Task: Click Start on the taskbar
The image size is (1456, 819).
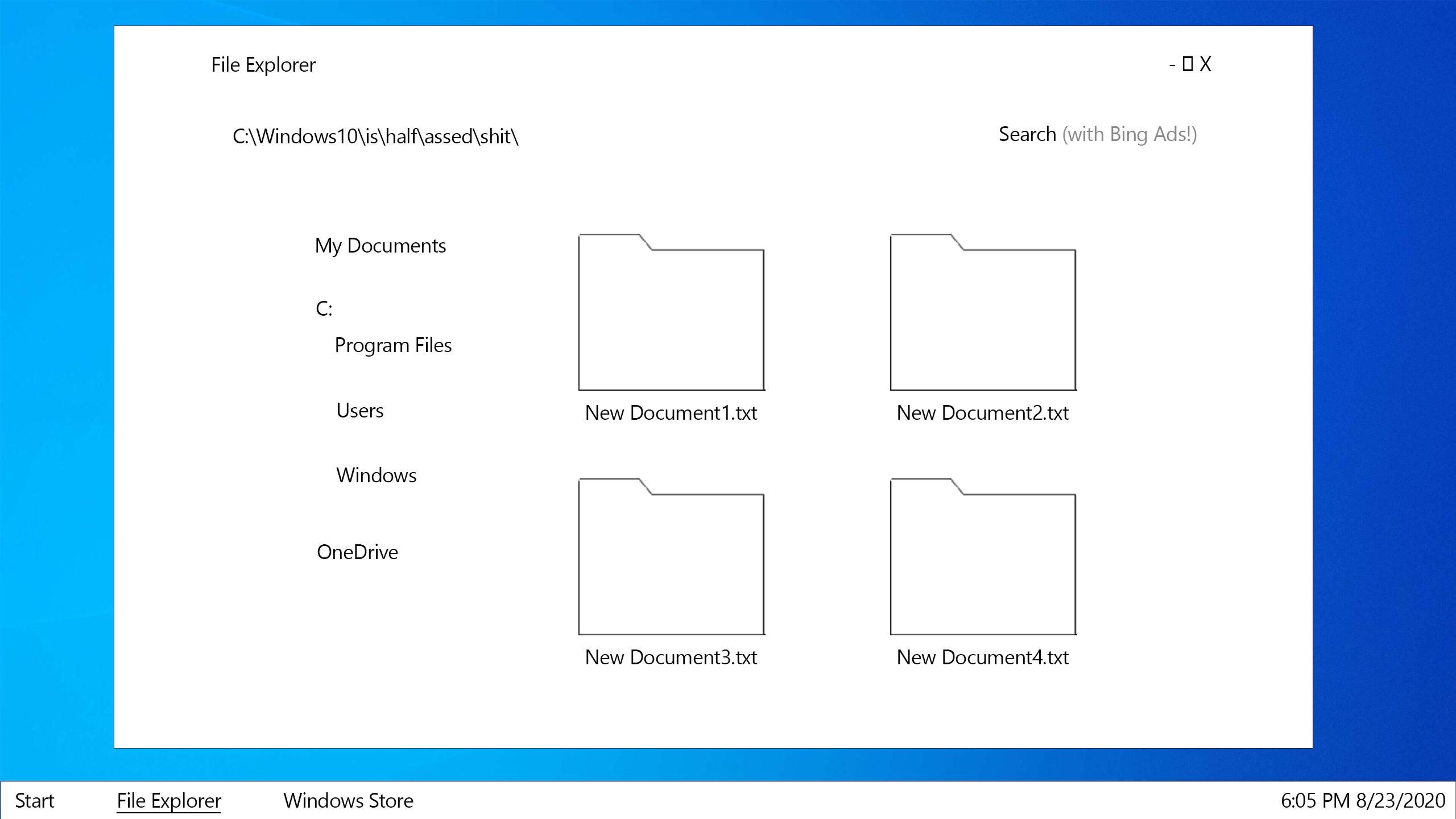Action: click(x=34, y=800)
